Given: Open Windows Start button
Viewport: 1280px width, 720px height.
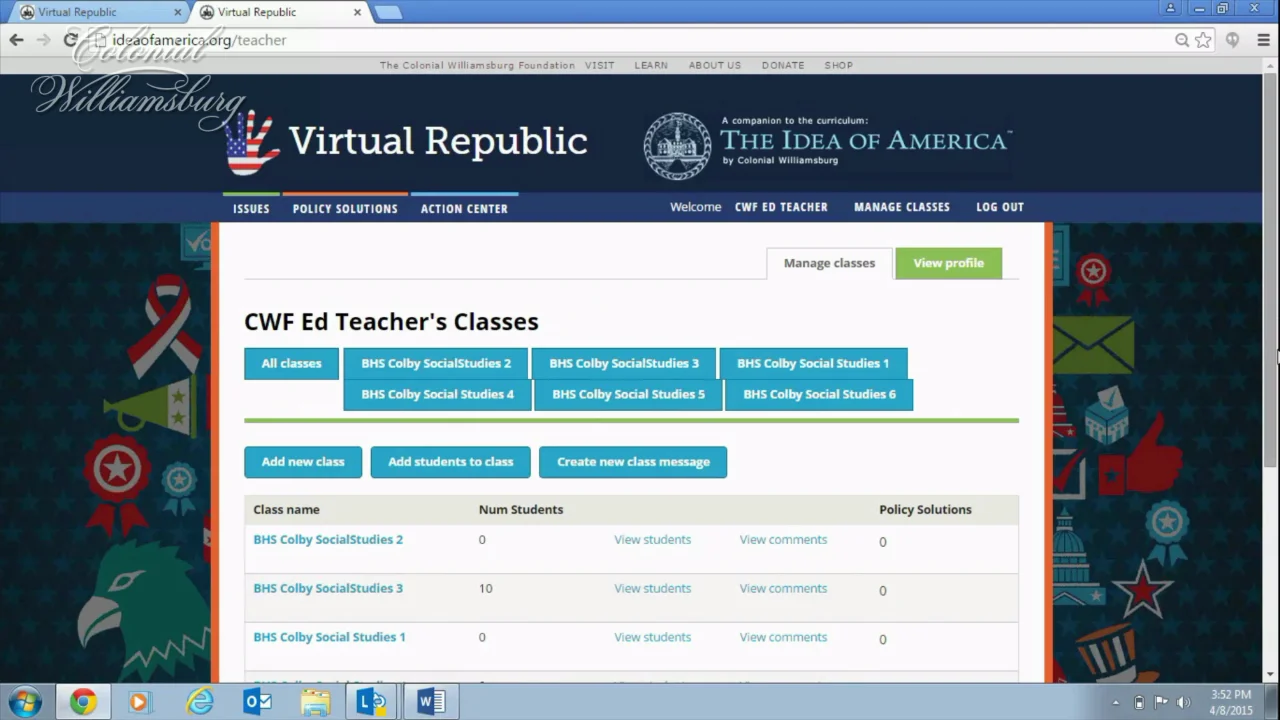Looking at the screenshot, I should [x=24, y=701].
